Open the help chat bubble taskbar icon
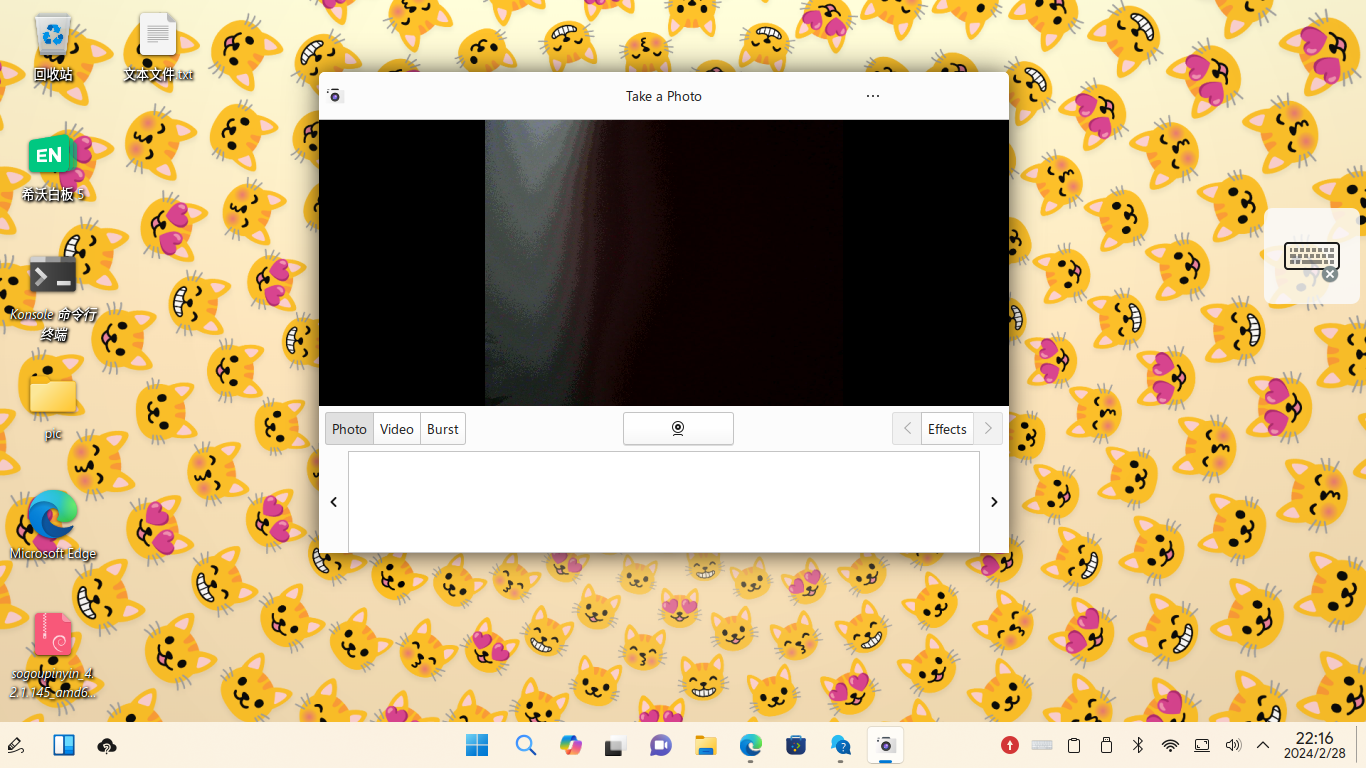 click(x=841, y=745)
